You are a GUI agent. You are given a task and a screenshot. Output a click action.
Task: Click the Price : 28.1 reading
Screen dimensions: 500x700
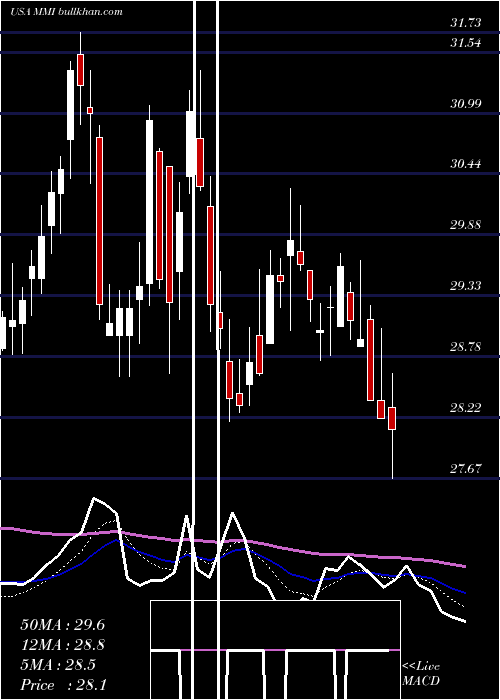tap(63, 684)
